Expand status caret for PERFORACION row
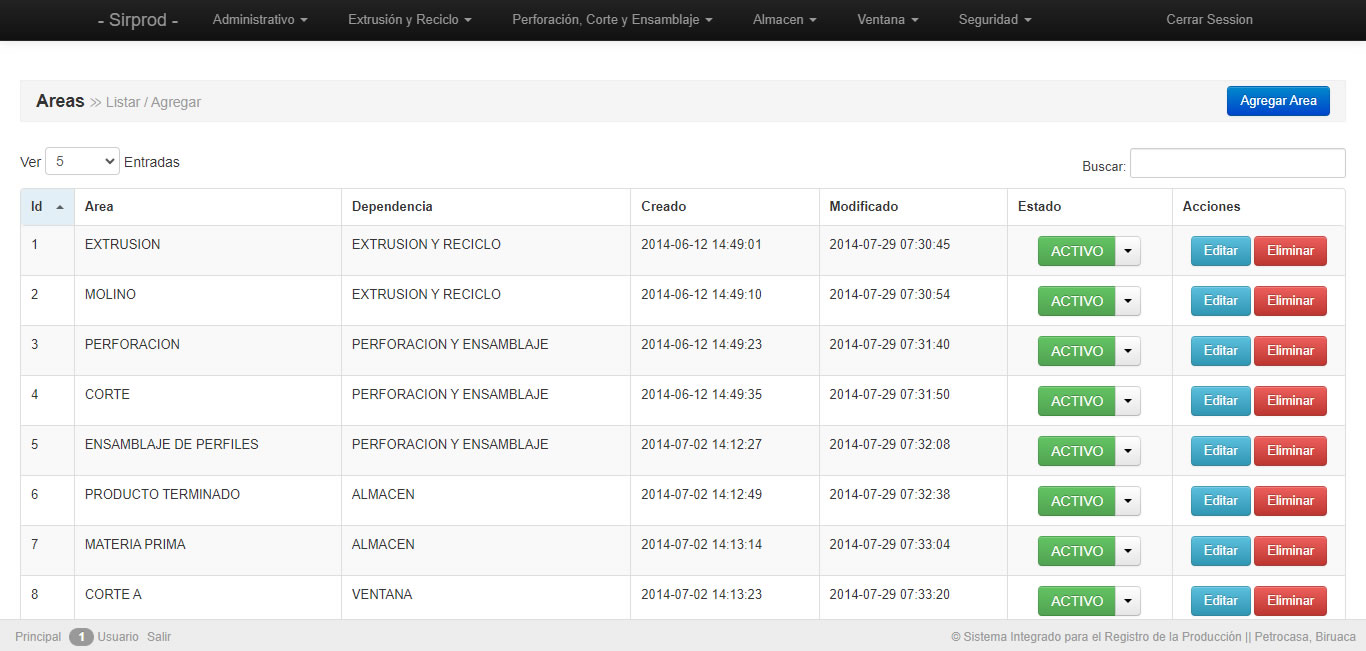This screenshot has height=651, width=1366. coord(1128,351)
